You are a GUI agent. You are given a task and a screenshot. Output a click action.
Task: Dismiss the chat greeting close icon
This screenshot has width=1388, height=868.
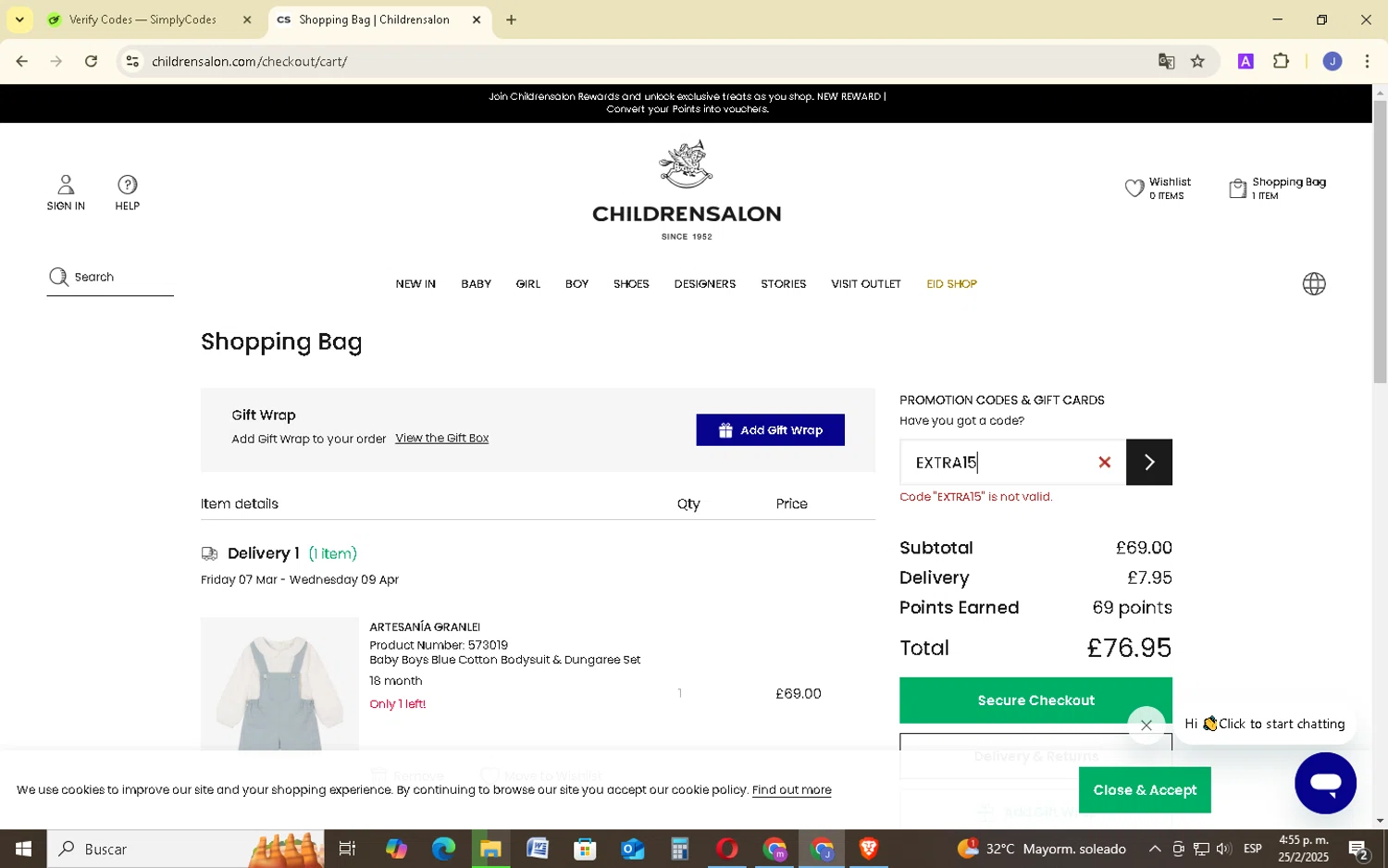click(x=1146, y=725)
